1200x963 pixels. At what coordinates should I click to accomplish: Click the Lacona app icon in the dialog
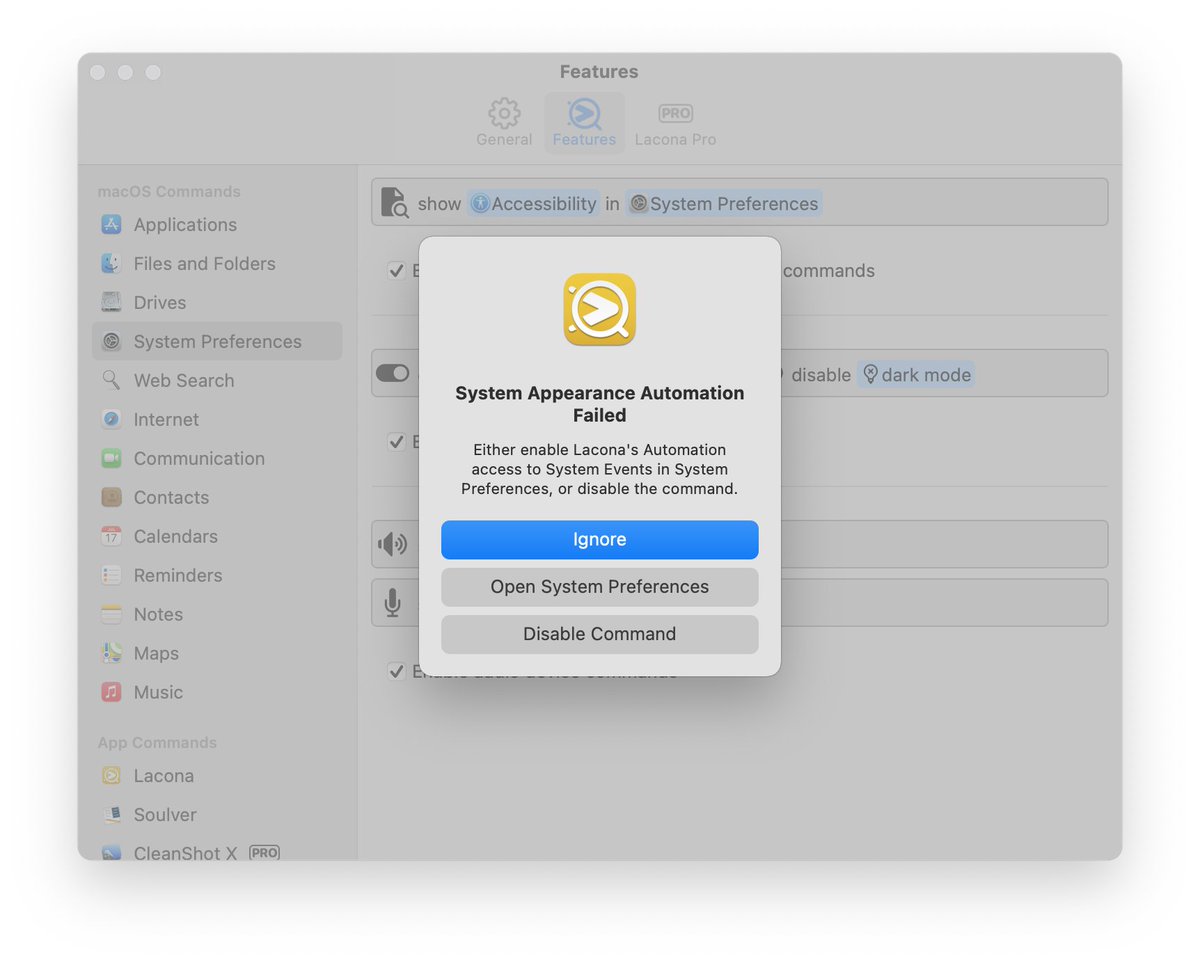[x=599, y=309]
